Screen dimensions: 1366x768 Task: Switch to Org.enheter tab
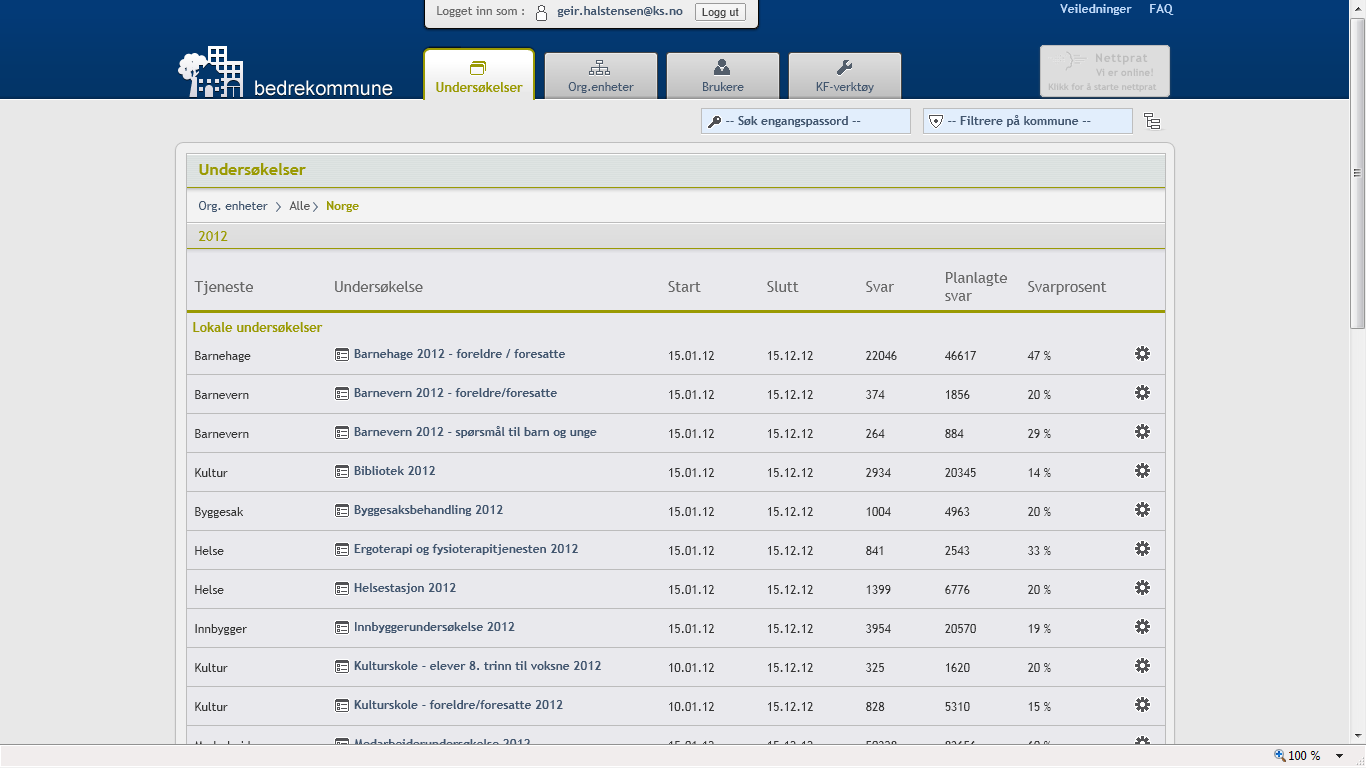[600, 76]
